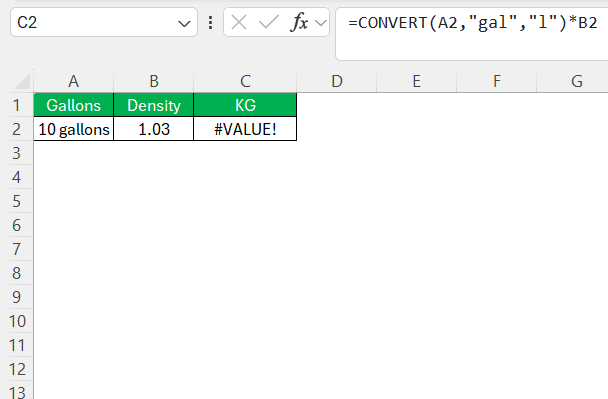The image size is (608, 399).
Task: Expand the function dropdown next to fx
Action: (x=321, y=23)
